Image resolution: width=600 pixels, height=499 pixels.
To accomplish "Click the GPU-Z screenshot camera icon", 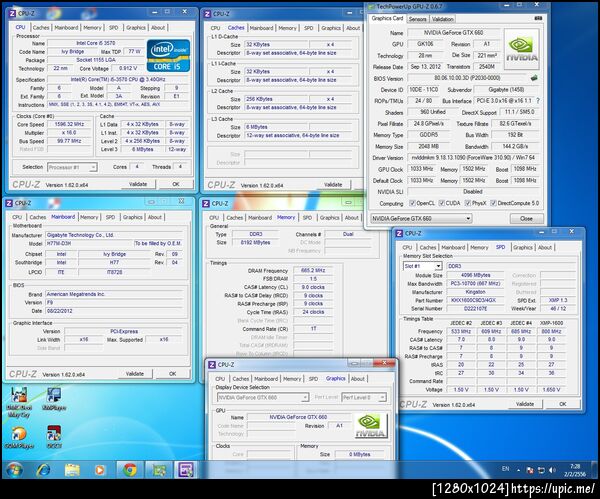I will [538, 18].
